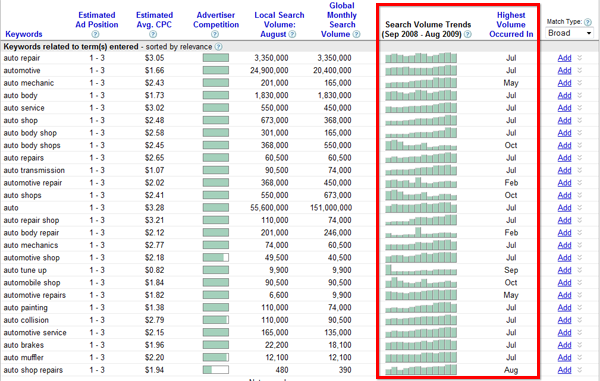Screen dimensions: 600x381
Task: Open help icon beside Local Search Volume August
Action: [292, 34]
